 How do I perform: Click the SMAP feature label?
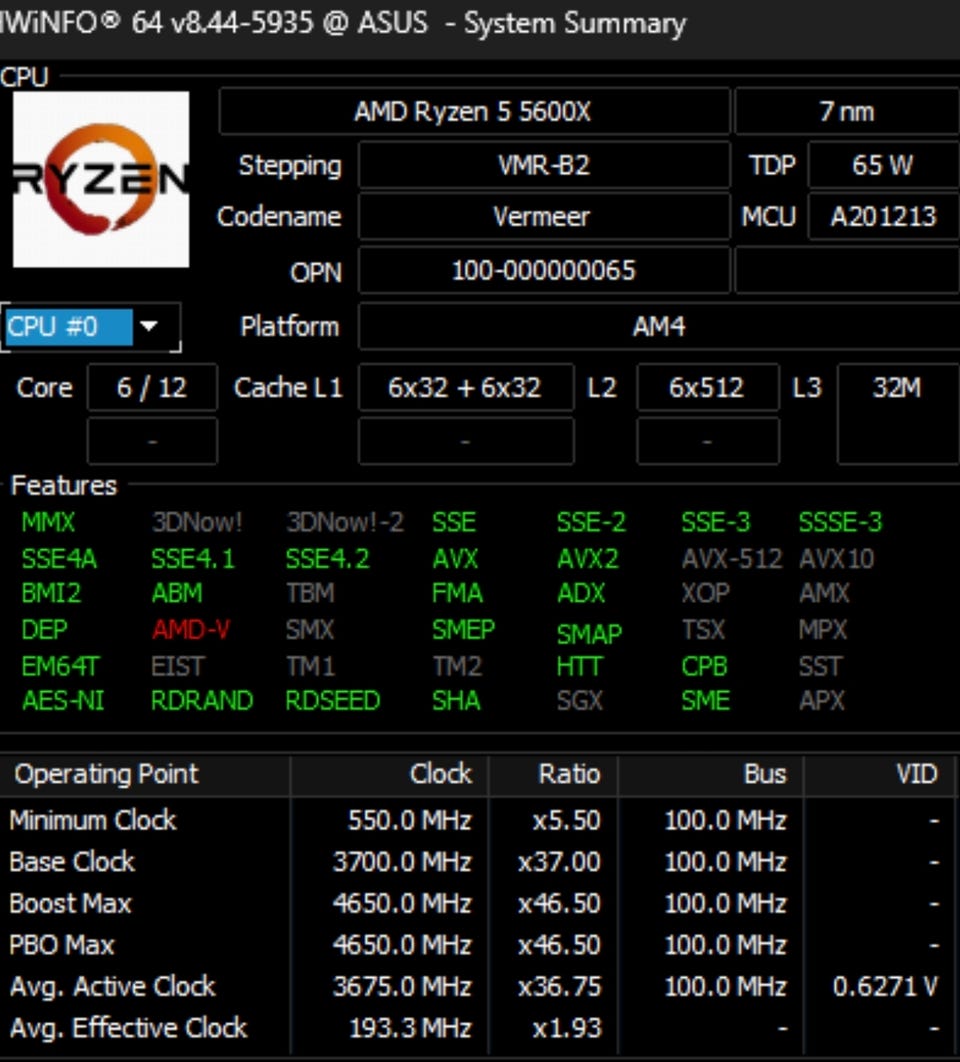(589, 634)
